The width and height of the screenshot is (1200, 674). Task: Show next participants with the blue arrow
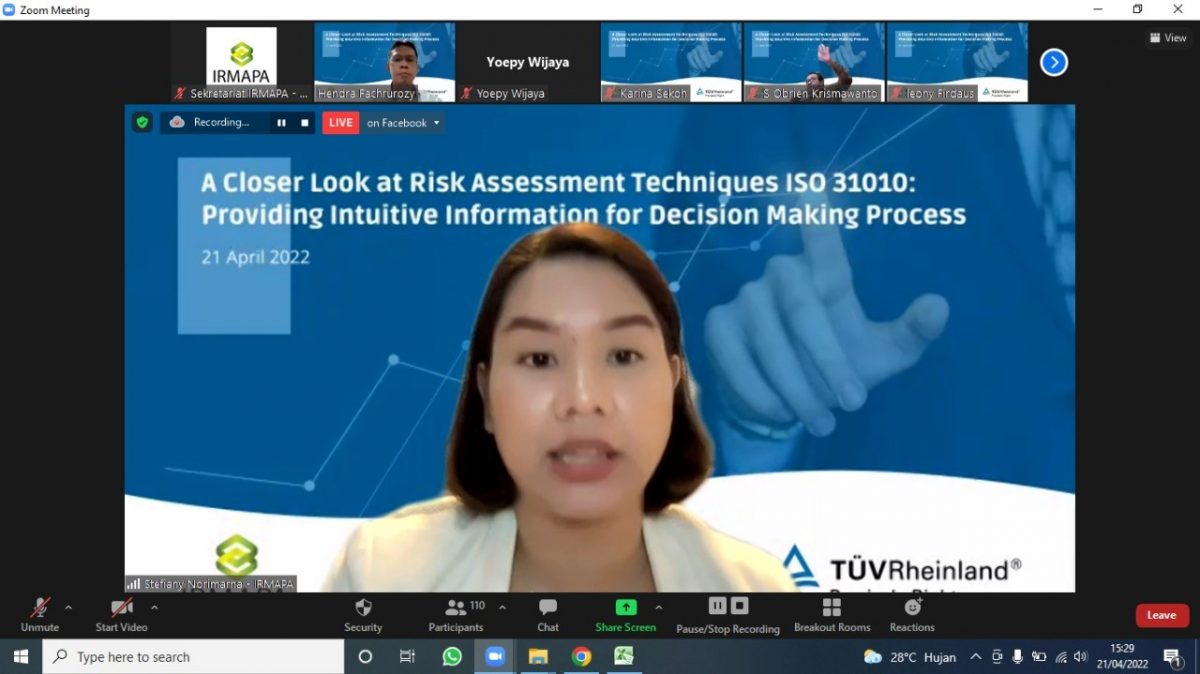point(1053,62)
